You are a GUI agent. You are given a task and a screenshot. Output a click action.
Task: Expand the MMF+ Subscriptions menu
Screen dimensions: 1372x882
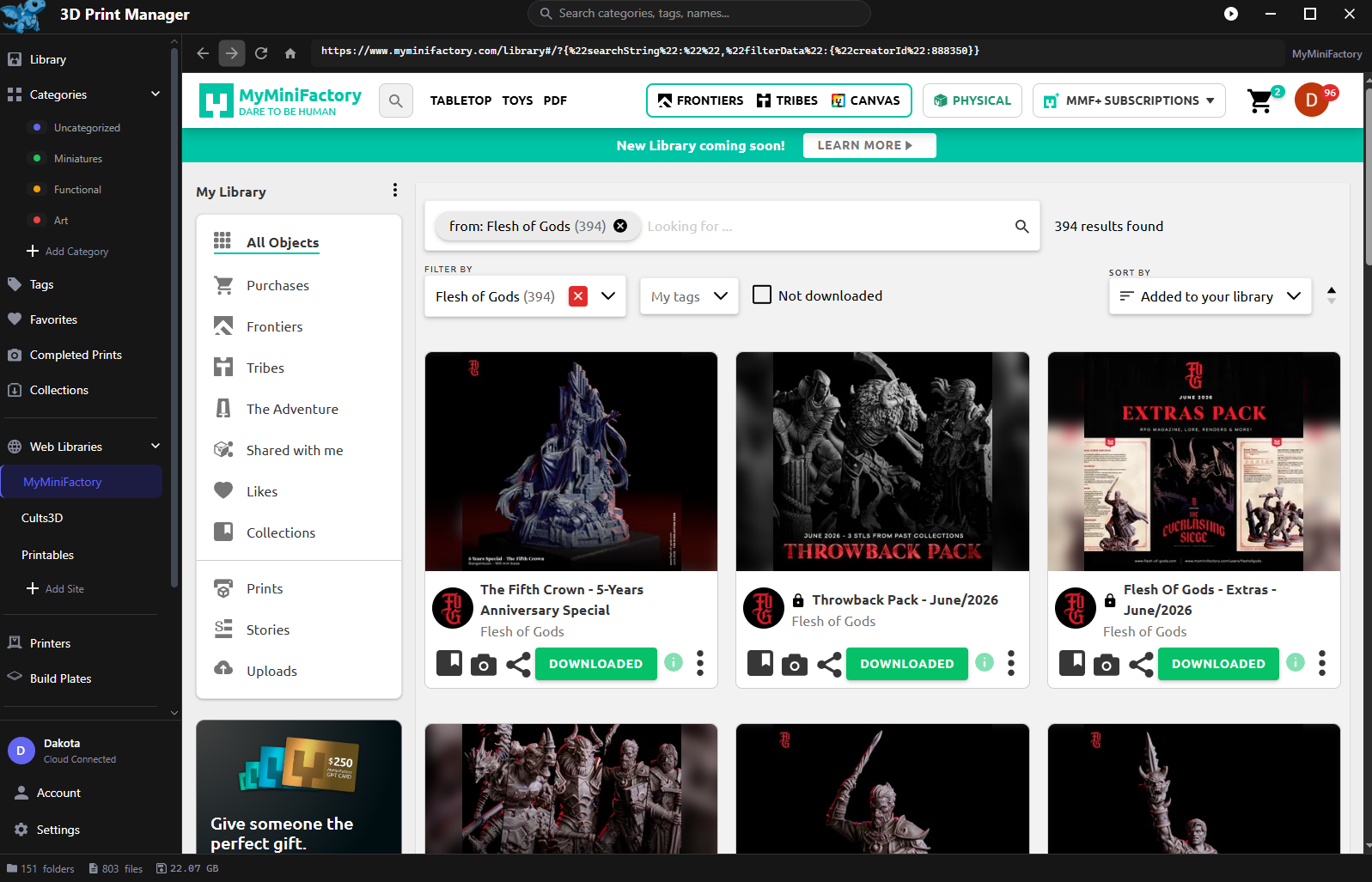pyautogui.click(x=1129, y=100)
